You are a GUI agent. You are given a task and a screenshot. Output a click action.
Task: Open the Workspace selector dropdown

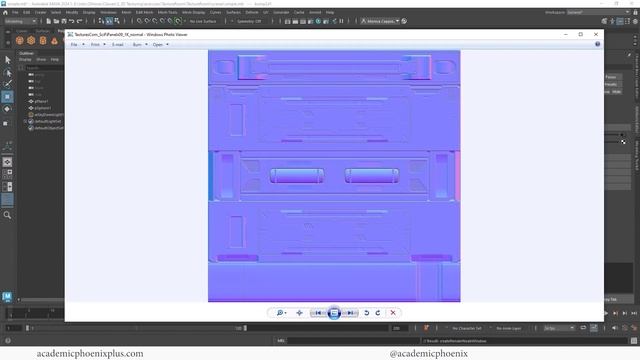(598, 12)
